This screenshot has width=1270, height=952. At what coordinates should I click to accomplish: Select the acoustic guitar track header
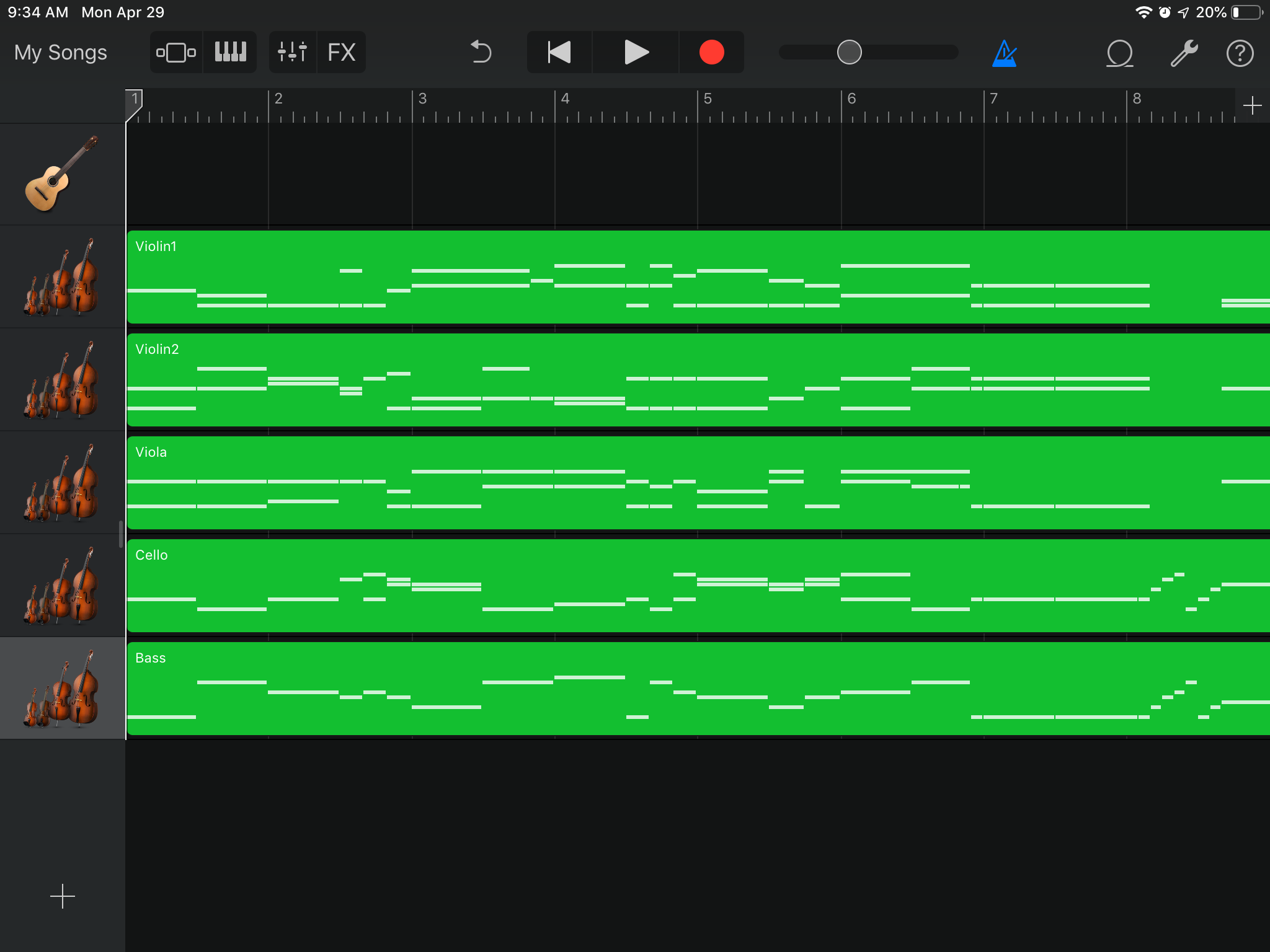[62, 174]
